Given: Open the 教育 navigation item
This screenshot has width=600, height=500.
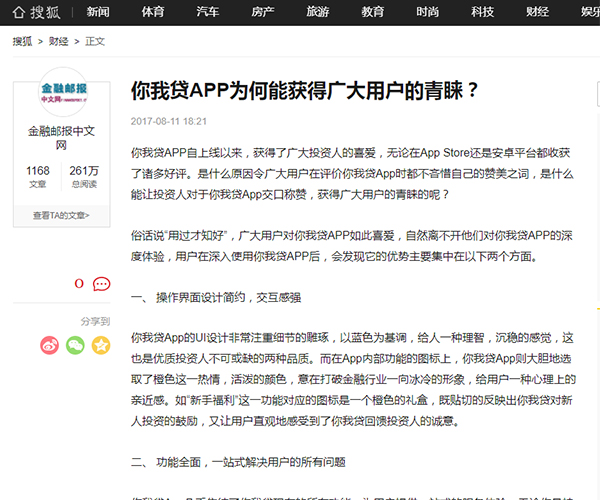Looking at the screenshot, I should (x=373, y=12).
